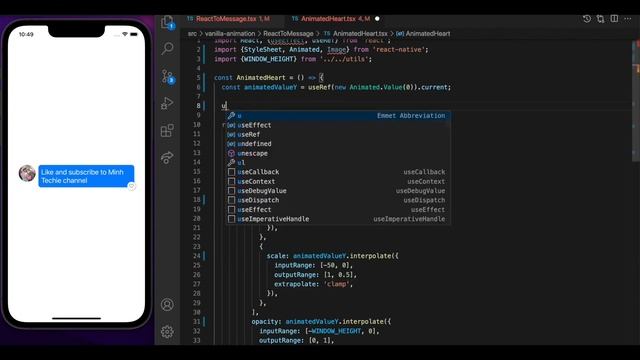640x360 pixels.
Task: Choose the unescape autocomplete suggestion
Action: click(338, 153)
